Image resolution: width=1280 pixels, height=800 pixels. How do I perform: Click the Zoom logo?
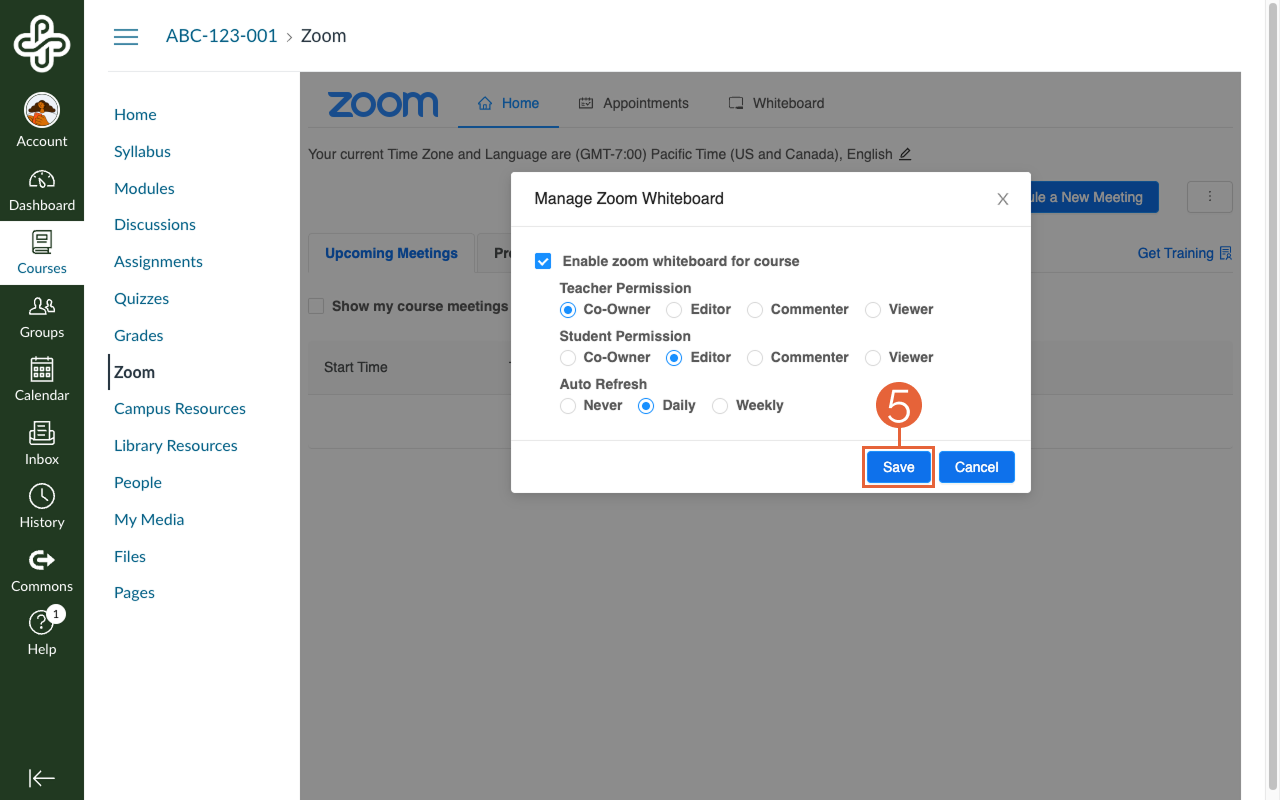tap(383, 103)
